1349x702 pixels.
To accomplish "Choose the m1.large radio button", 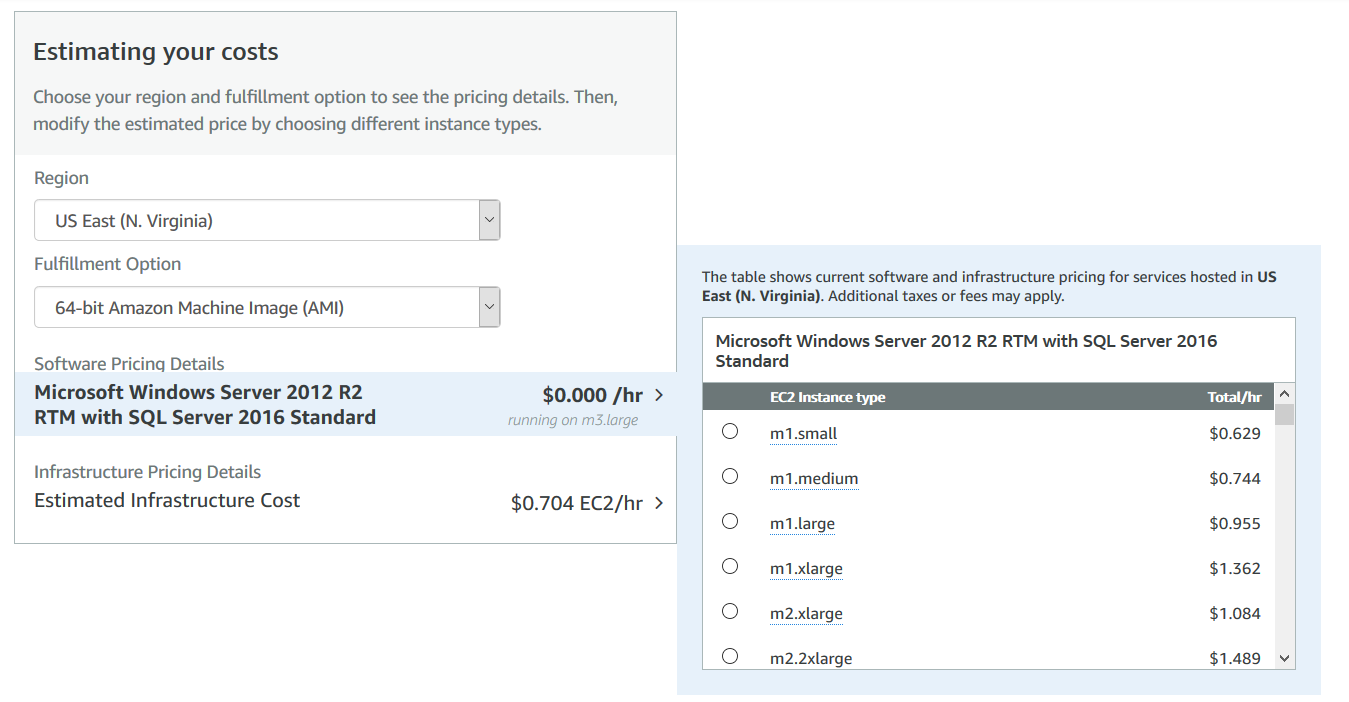I will click(730, 521).
